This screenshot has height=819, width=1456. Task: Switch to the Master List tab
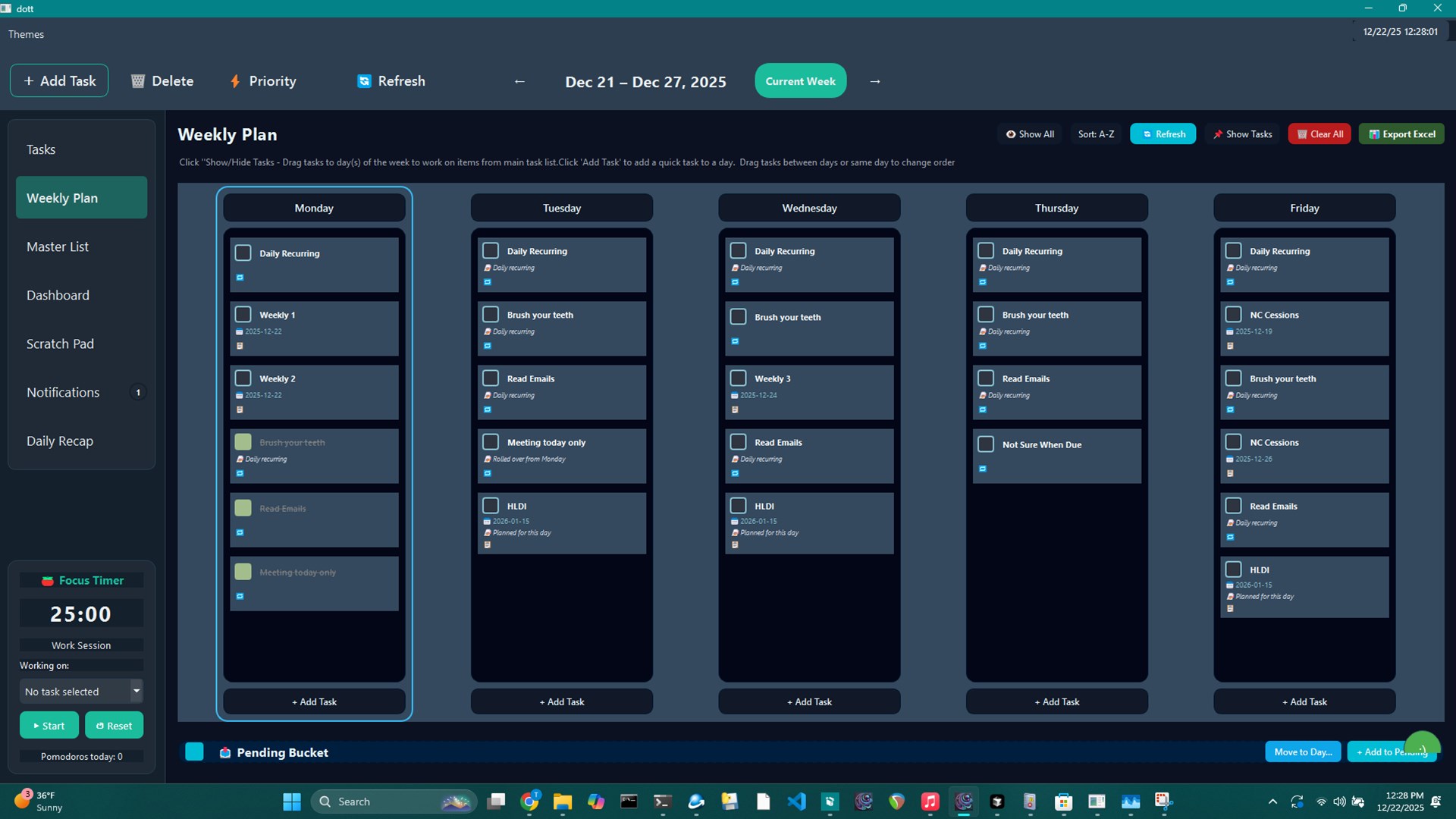[x=58, y=246]
